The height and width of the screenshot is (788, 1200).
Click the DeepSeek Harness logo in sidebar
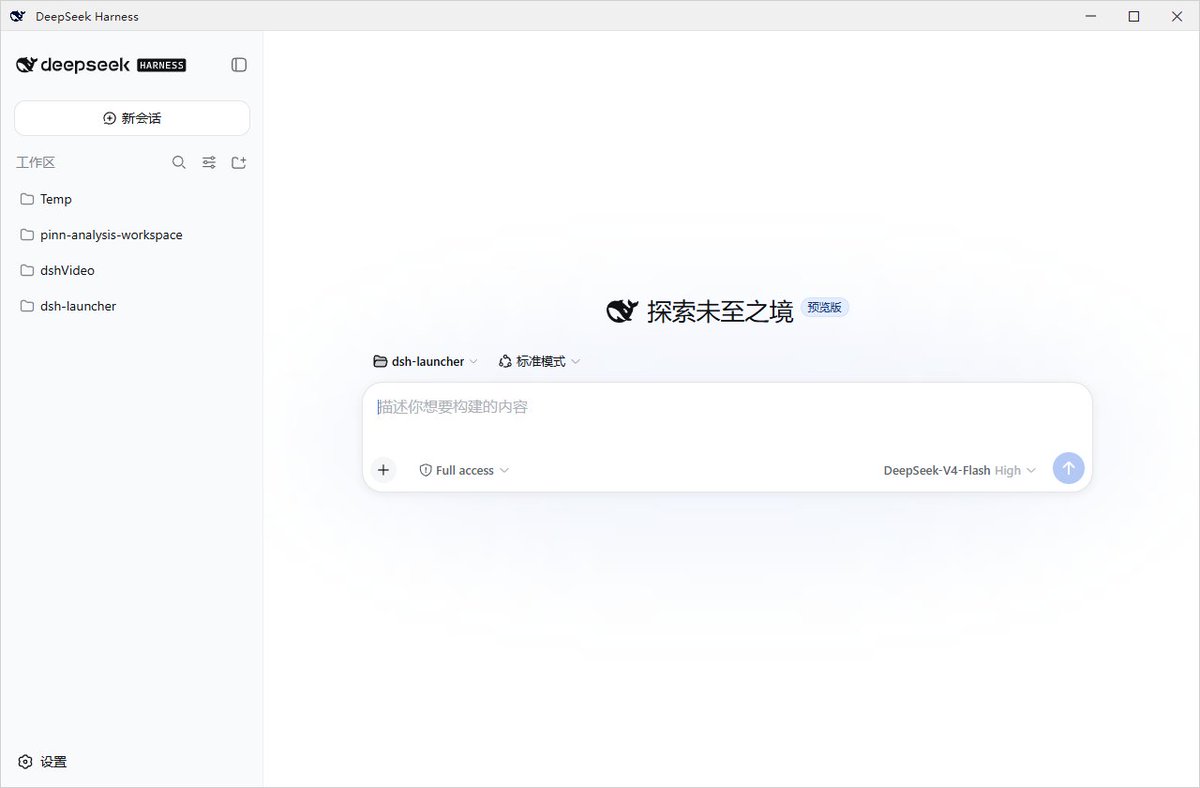tap(101, 65)
